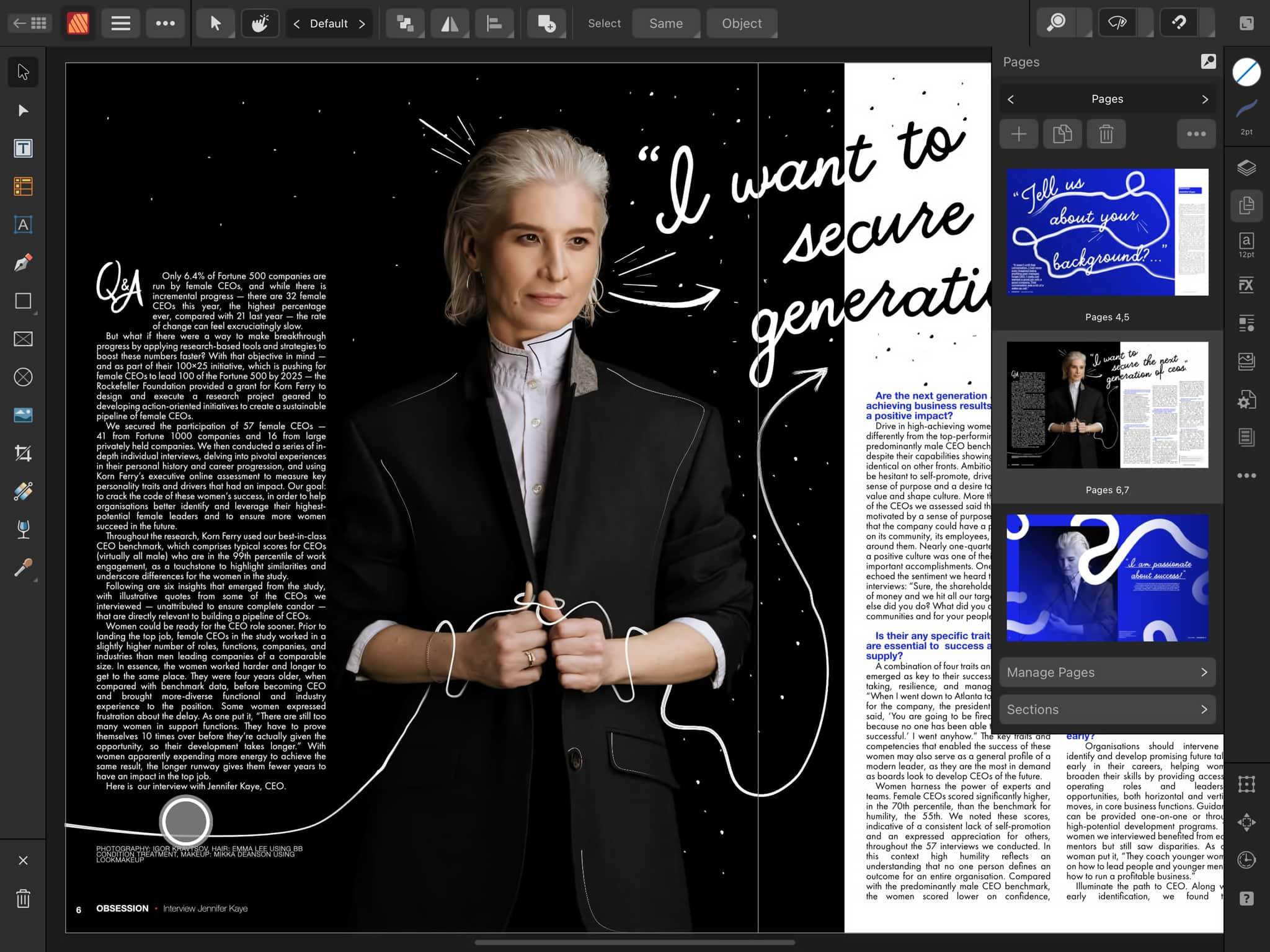Open the Resource Manager studio
The height and width of the screenshot is (952, 1270).
tap(1246, 399)
